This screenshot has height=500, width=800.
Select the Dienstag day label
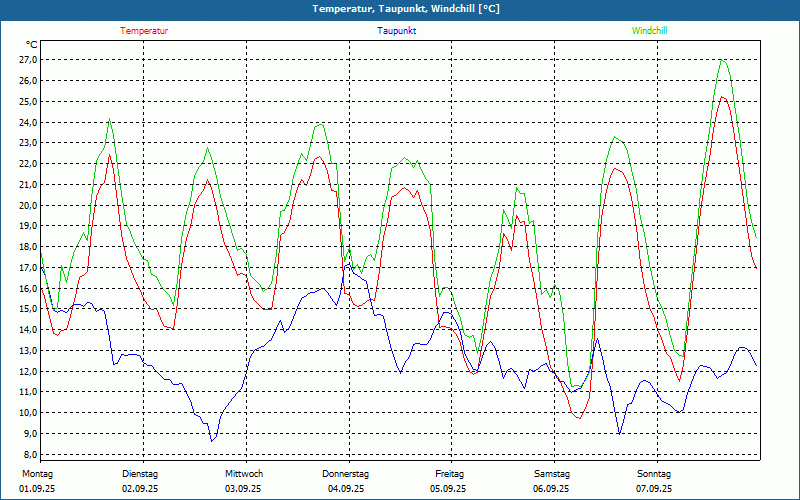point(140,474)
